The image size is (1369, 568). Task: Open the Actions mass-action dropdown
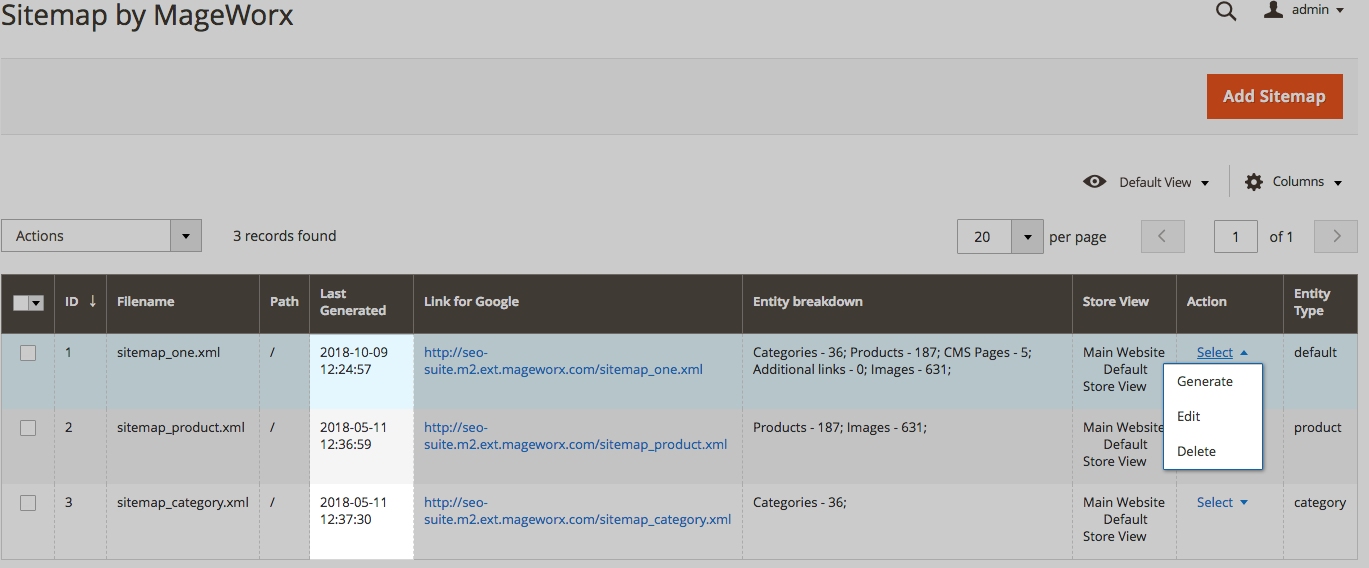pyautogui.click(x=101, y=236)
